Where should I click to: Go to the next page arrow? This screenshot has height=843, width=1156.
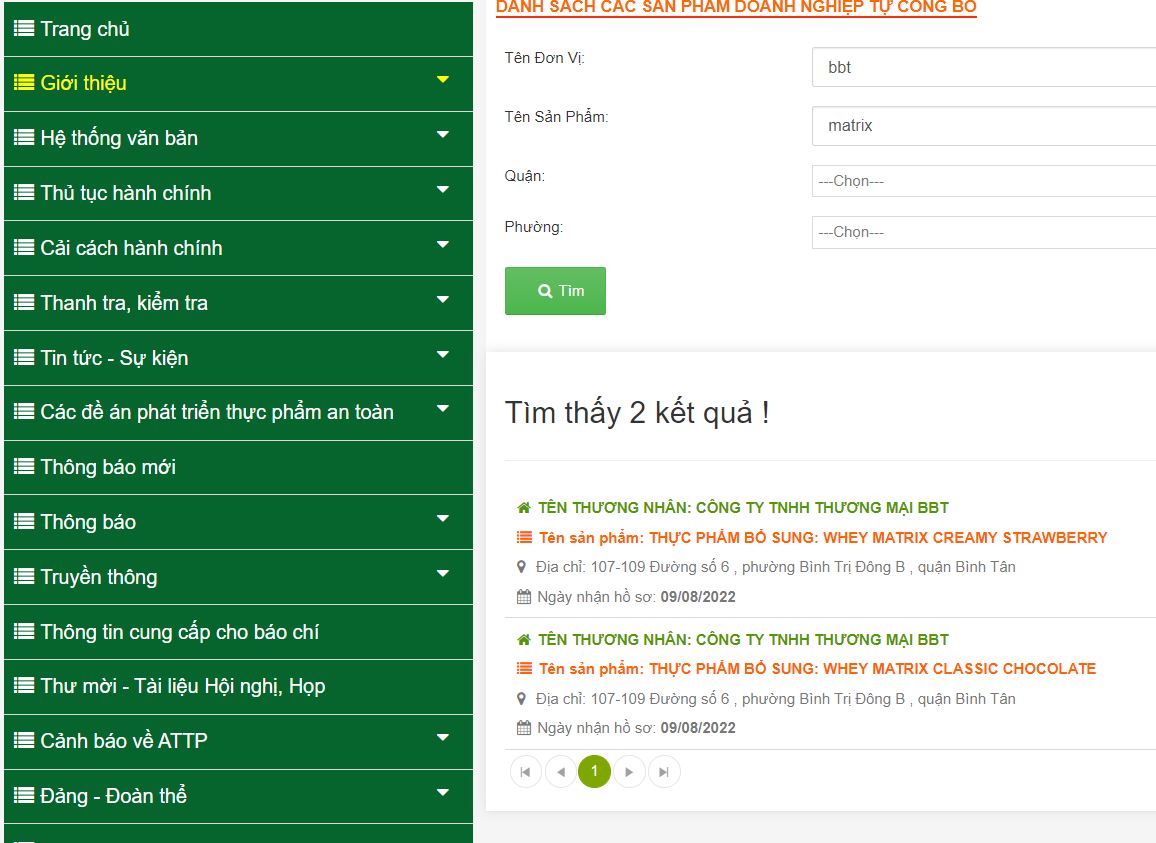(629, 772)
